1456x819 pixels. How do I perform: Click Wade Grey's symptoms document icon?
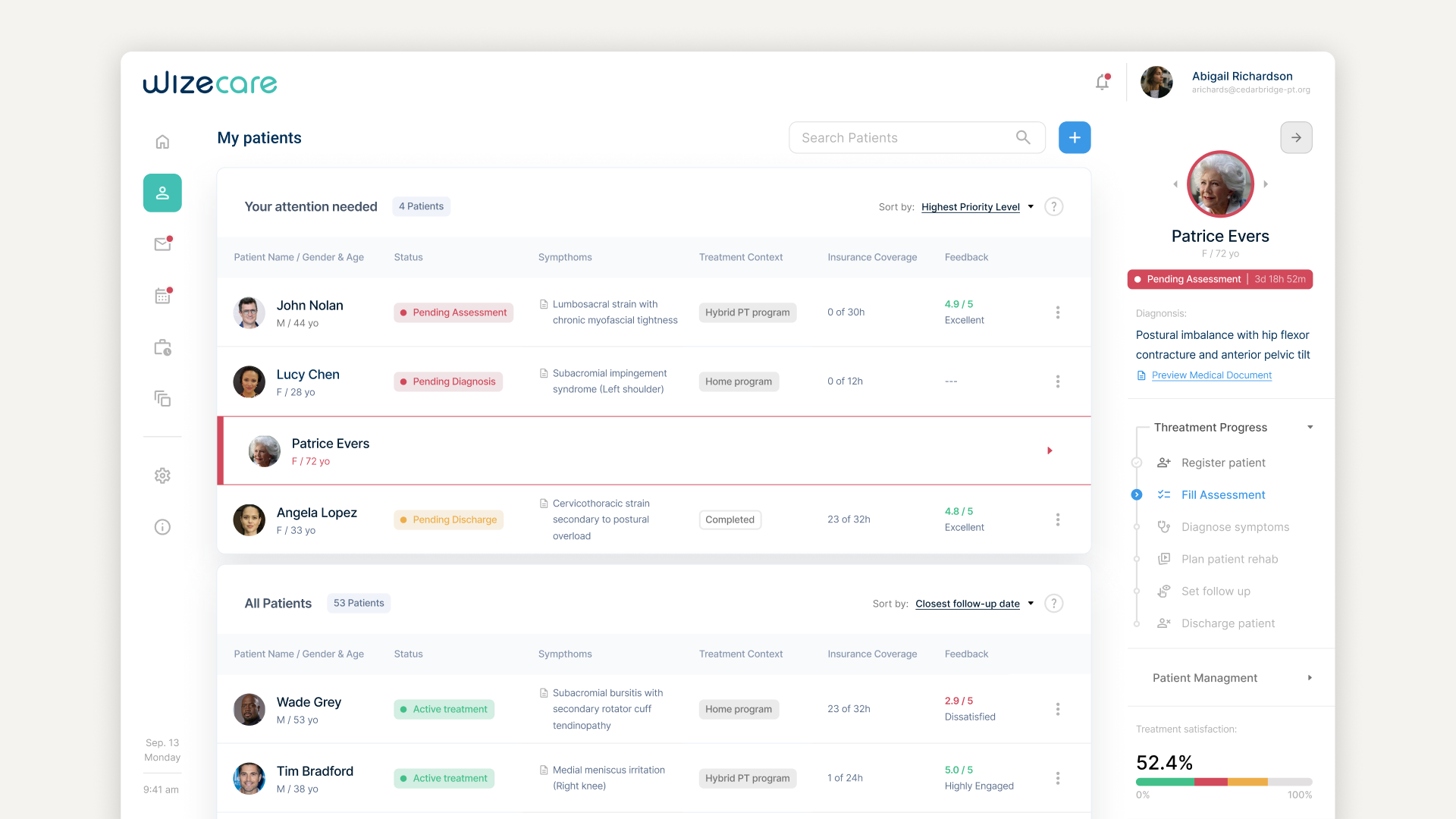(x=544, y=693)
